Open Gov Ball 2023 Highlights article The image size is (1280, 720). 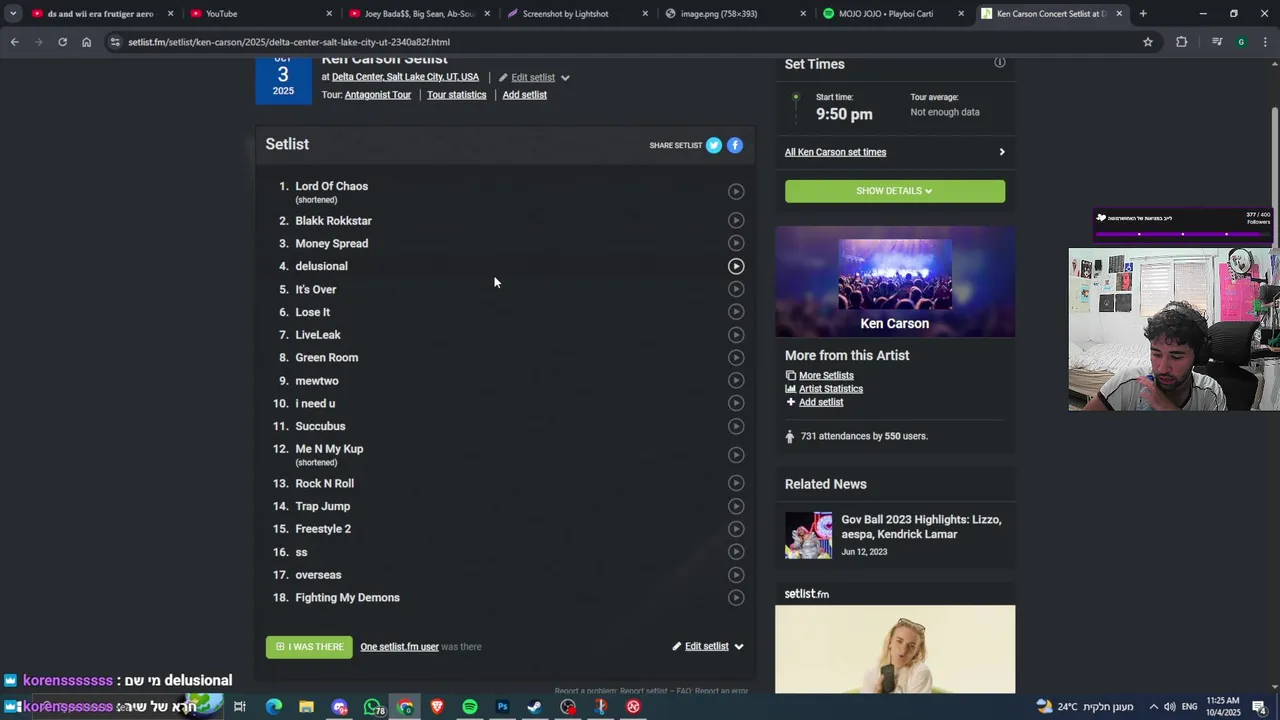coord(921,527)
